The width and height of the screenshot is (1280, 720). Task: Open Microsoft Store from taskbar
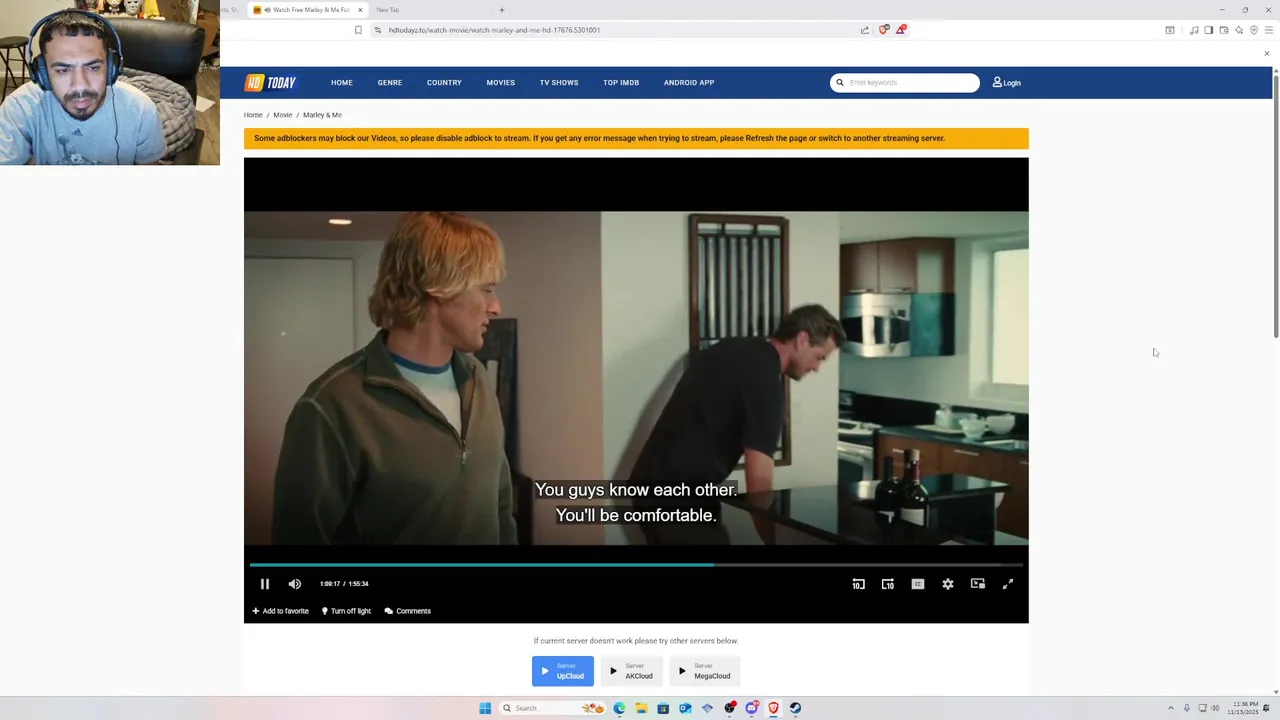[x=663, y=708]
